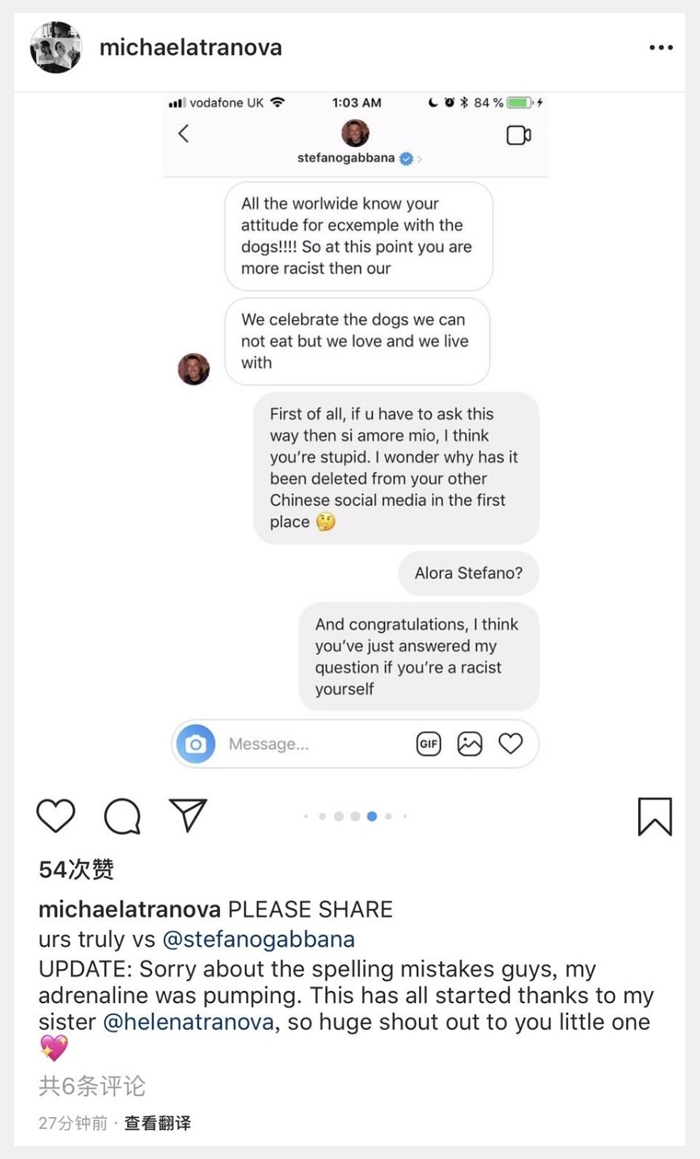Send heart reaction from message bar
The image size is (700, 1159).
click(511, 743)
